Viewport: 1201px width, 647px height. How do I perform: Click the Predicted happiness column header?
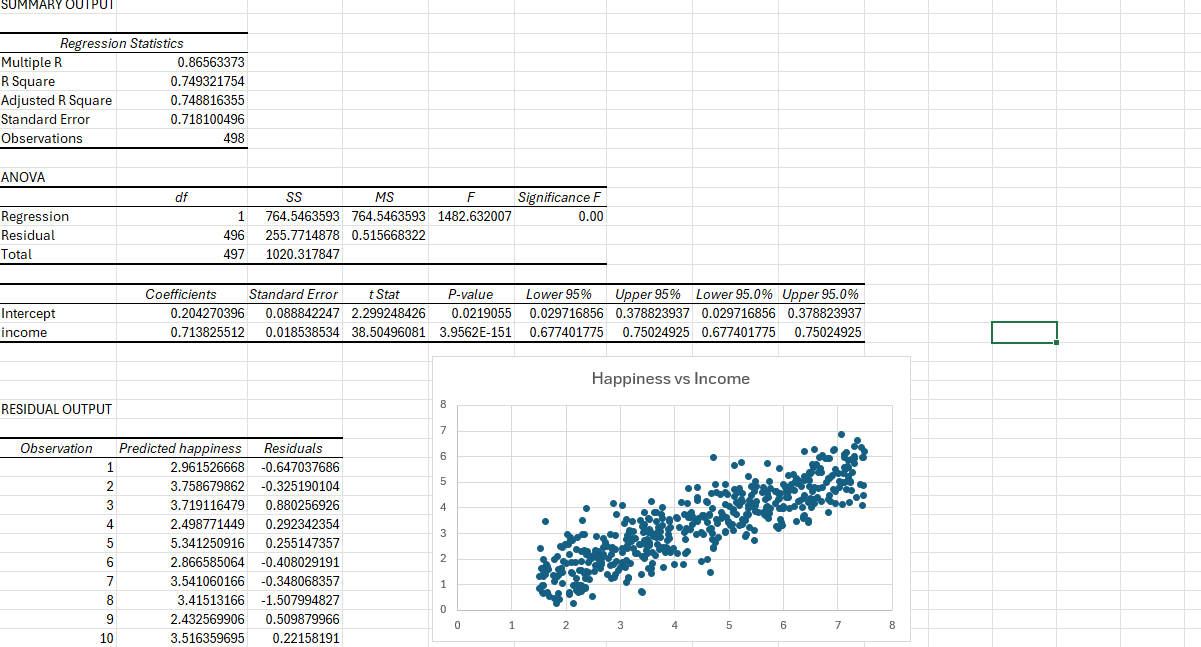click(180, 447)
